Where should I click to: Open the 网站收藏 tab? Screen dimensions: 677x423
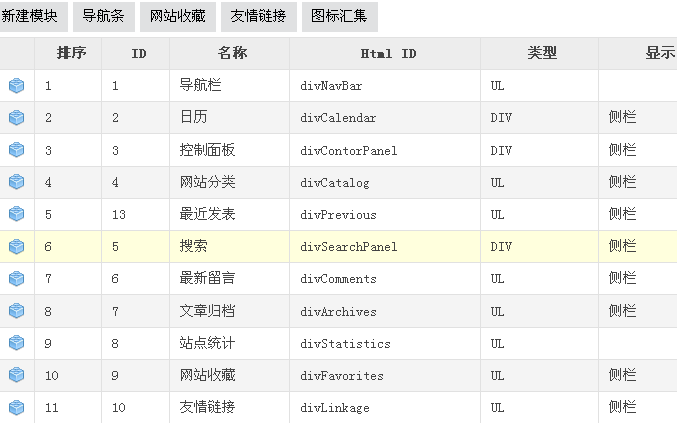[177, 16]
